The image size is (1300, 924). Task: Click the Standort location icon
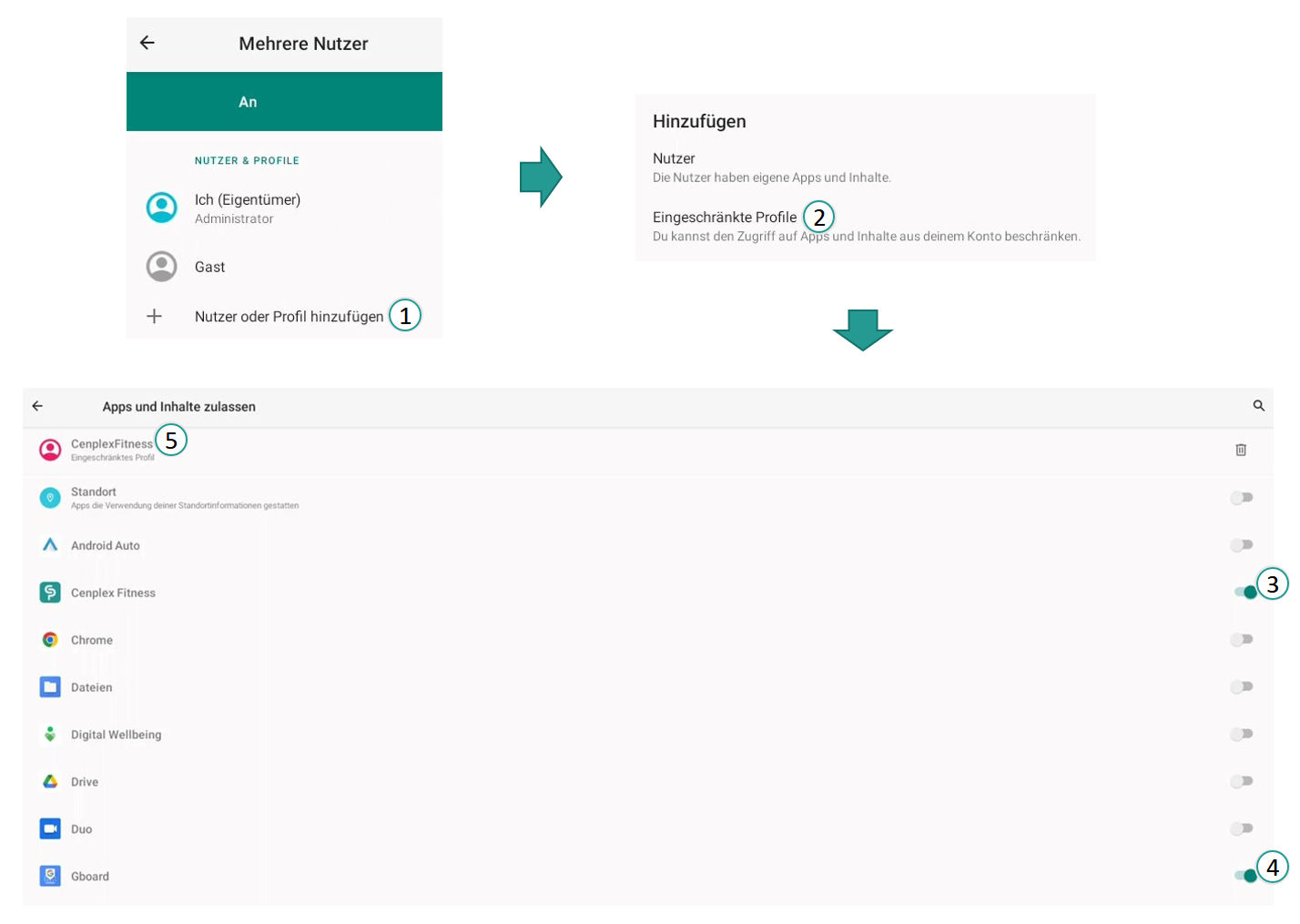pos(50,497)
